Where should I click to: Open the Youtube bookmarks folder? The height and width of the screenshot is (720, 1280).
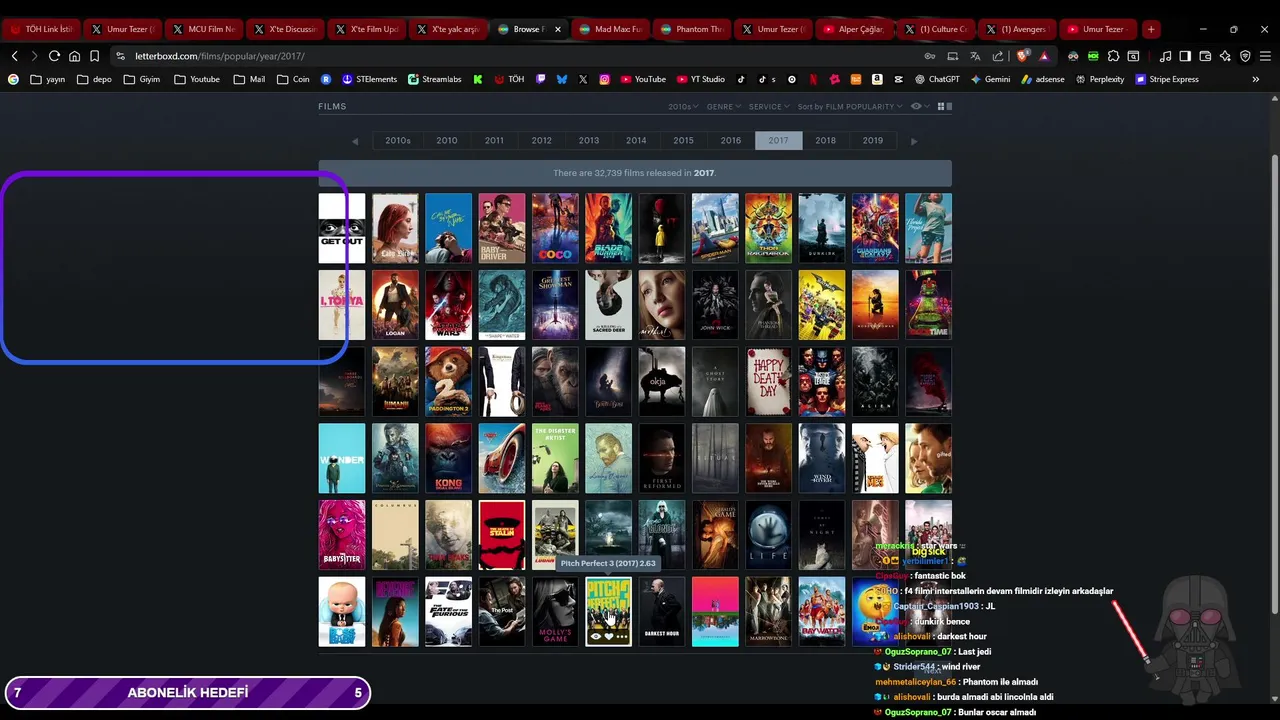(197, 79)
